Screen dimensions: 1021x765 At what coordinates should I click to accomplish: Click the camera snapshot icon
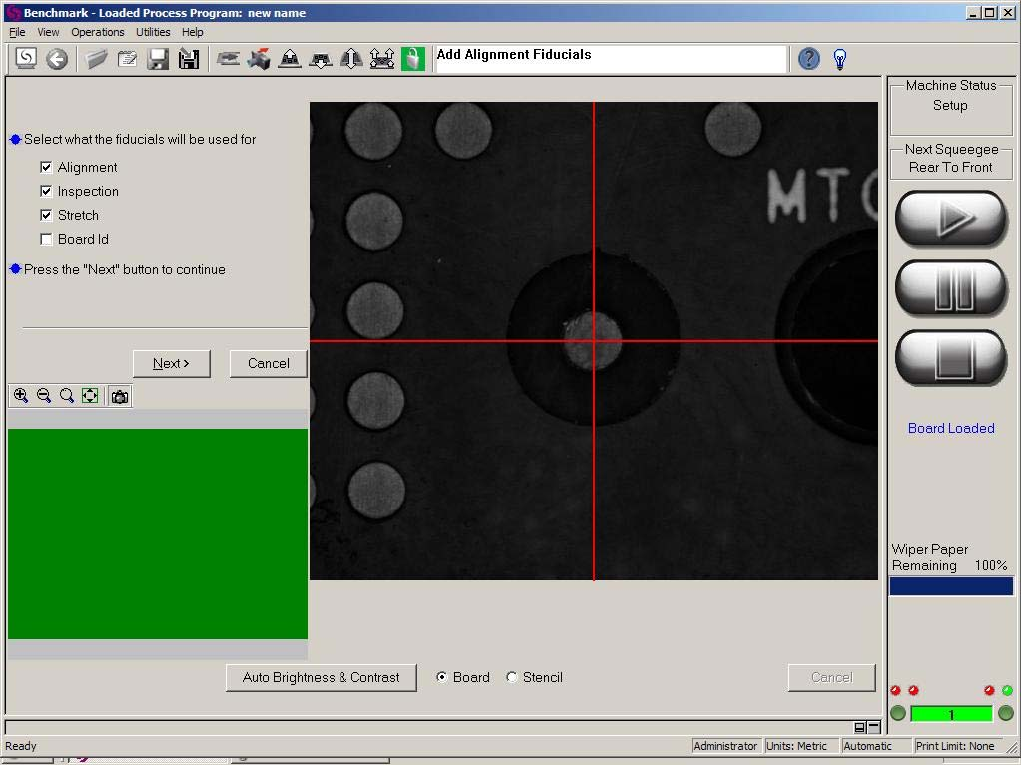120,396
